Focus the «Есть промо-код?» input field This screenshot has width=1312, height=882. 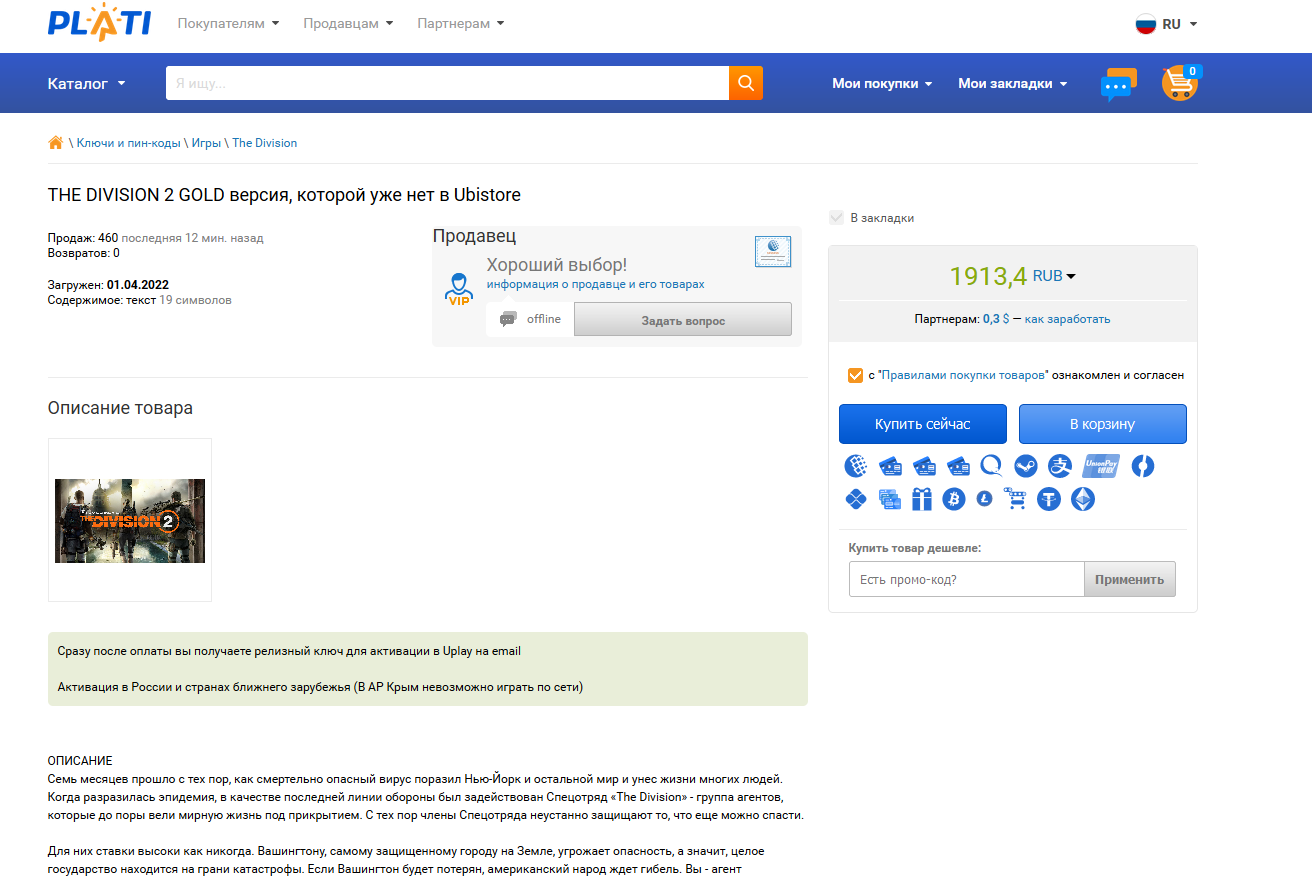[x=966, y=579]
